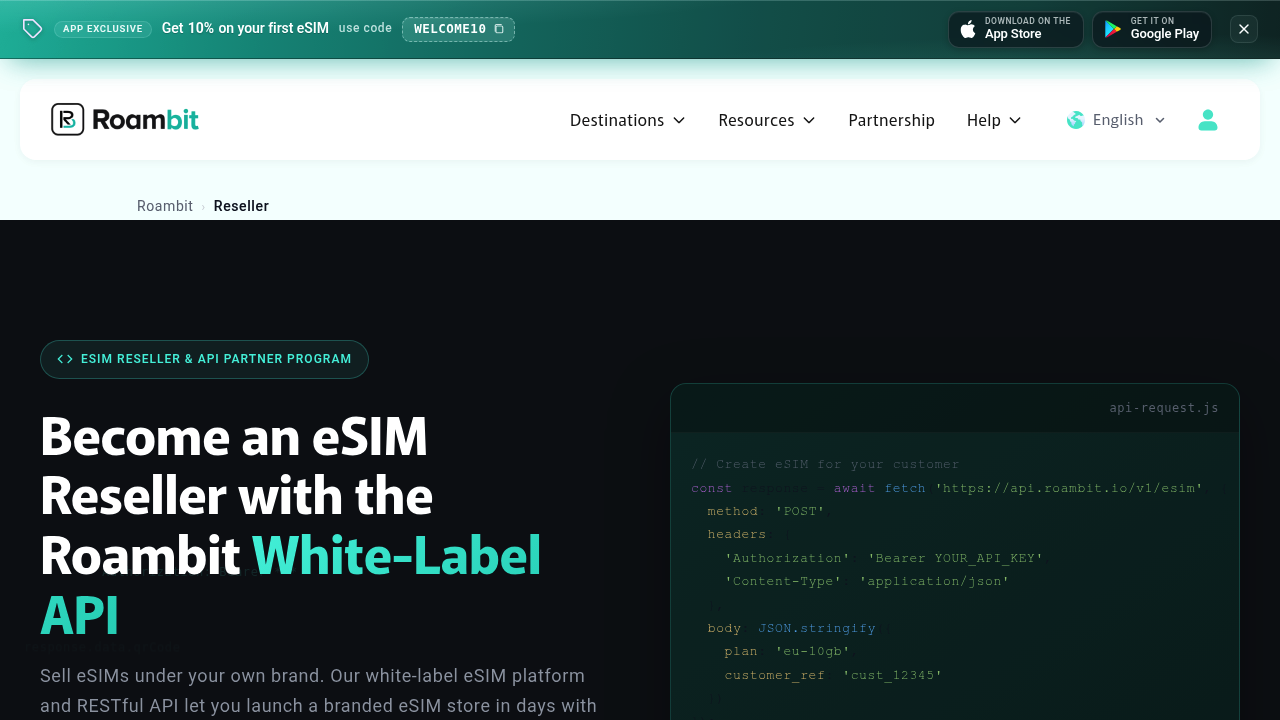
Task: Click the 'cust_12345' value in code
Action: click(x=892, y=675)
